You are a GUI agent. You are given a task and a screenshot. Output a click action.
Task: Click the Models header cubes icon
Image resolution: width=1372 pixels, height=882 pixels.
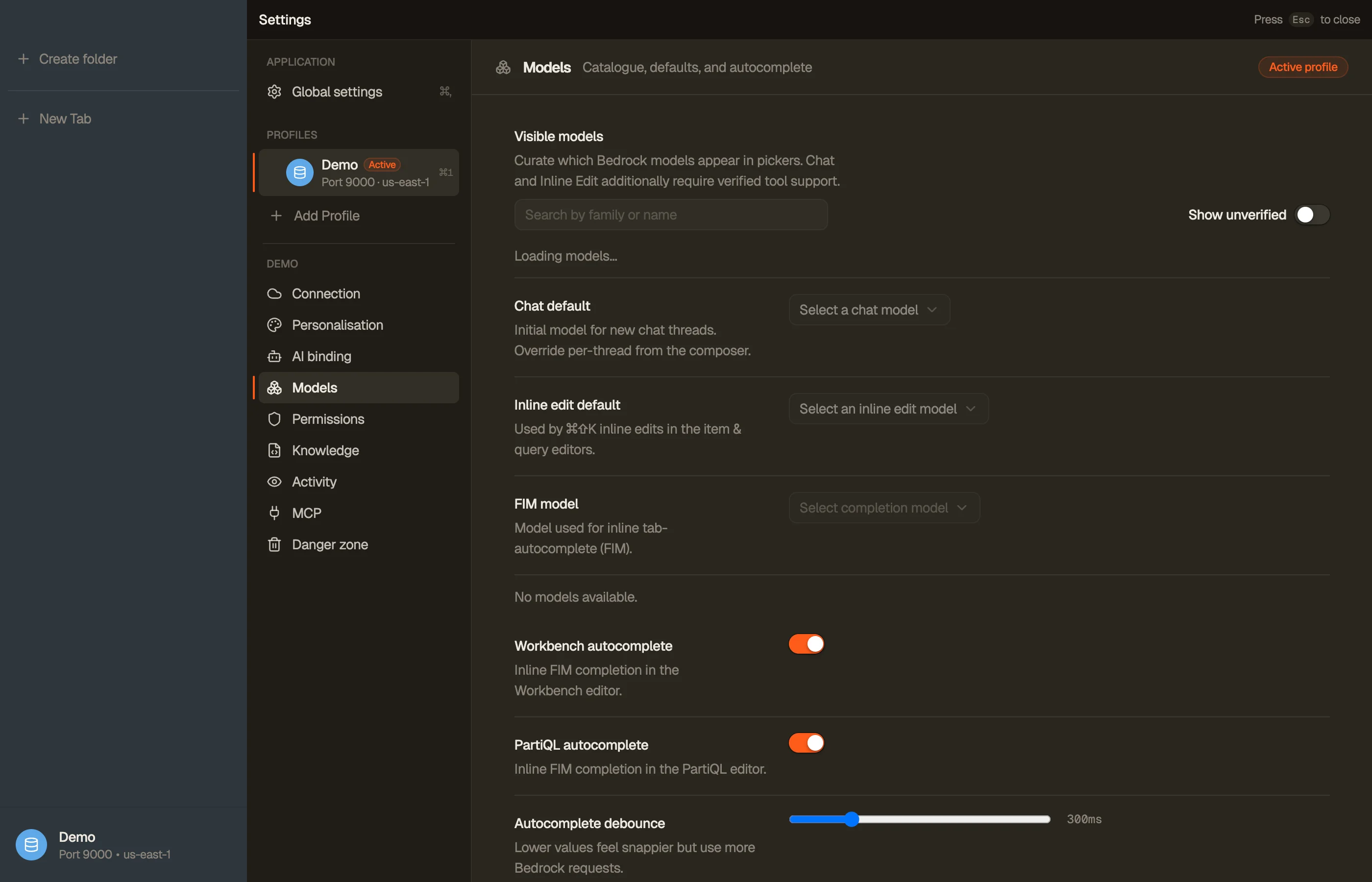pyautogui.click(x=503, y=68)
